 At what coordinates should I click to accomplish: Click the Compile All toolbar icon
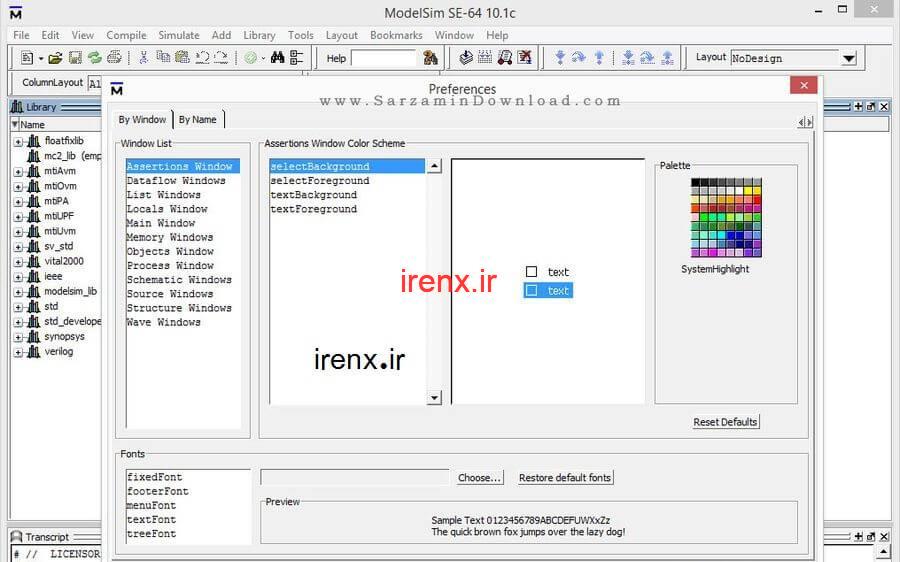pos(485,57)
